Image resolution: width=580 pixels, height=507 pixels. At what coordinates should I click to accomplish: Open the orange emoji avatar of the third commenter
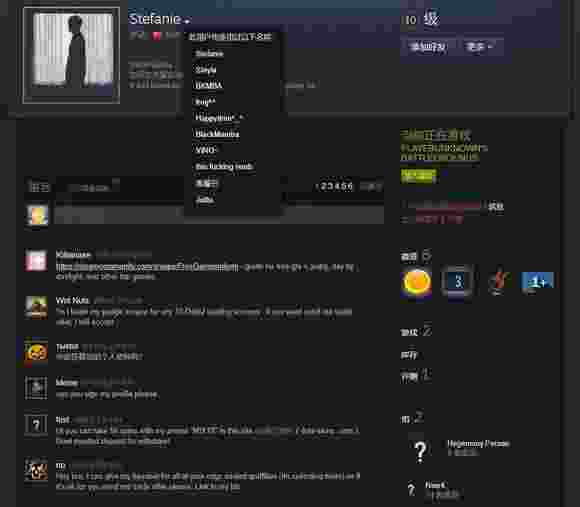pyautogui.click(x=36, y=351)
